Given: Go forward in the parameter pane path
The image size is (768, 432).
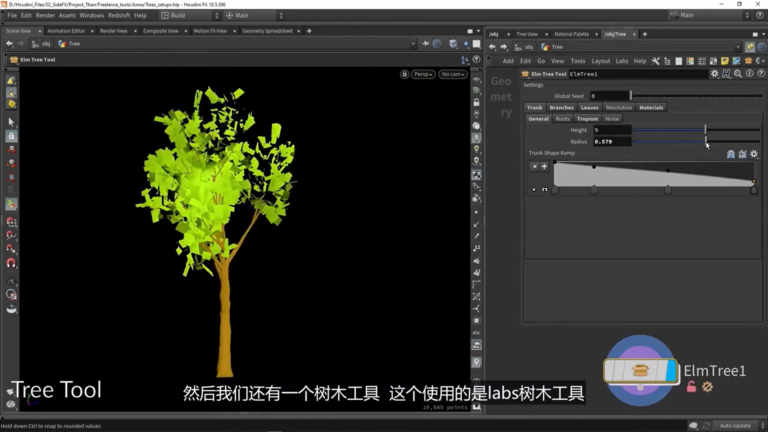Looking at the screenshot, I should point(504,47).
